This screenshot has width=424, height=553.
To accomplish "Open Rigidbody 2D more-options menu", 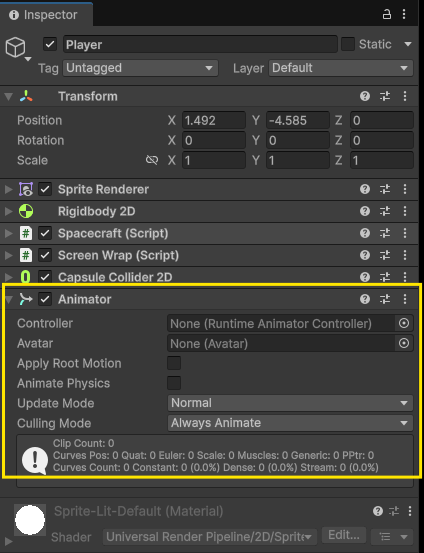I will 405,211.
